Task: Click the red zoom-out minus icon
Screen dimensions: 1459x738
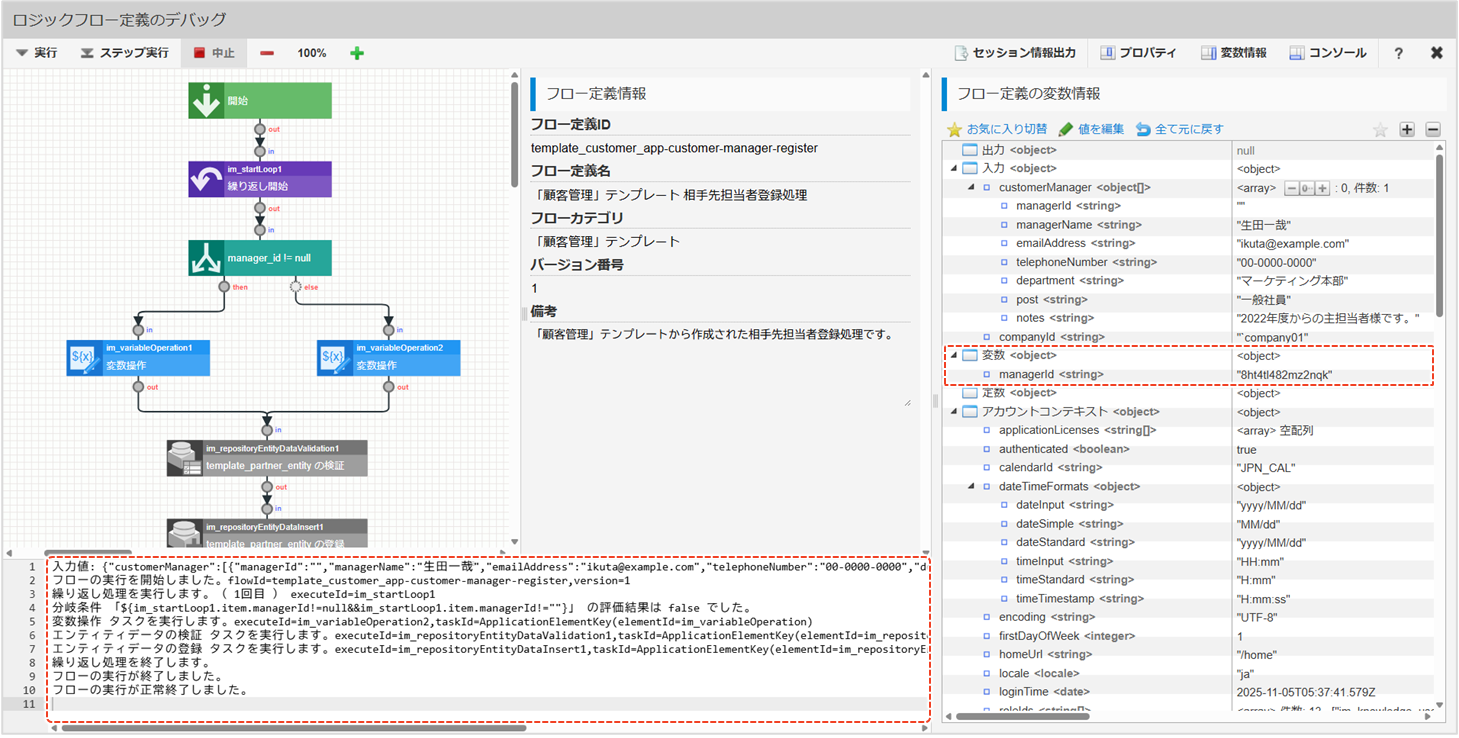Action: pyautogui.click(x=267, y=53)
